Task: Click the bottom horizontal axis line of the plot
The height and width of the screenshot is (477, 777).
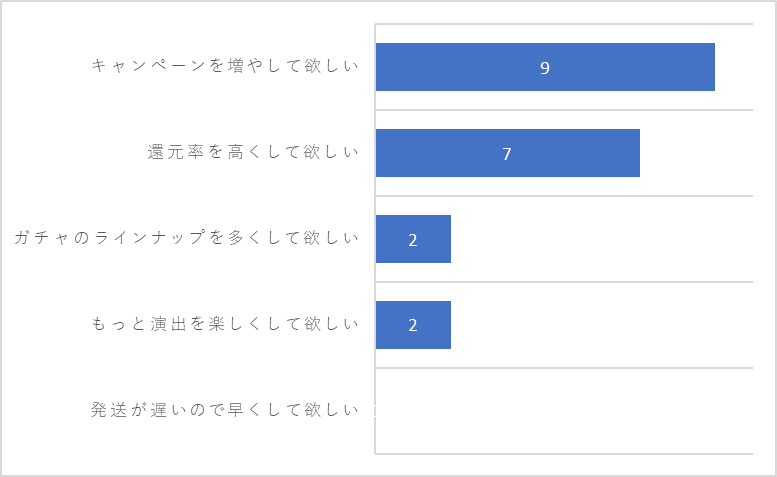Action: coord(564,454)
